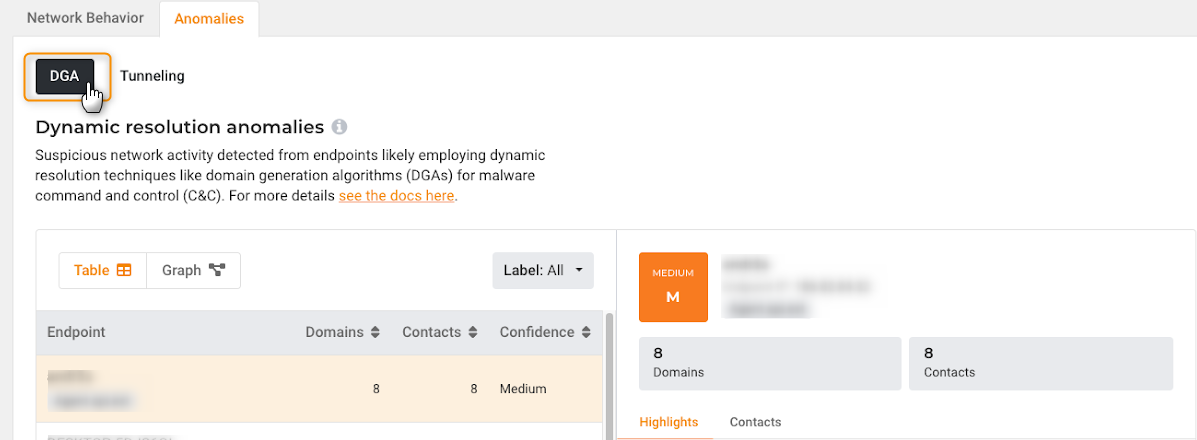Switch to the Contacts tab in details panel

755,422
